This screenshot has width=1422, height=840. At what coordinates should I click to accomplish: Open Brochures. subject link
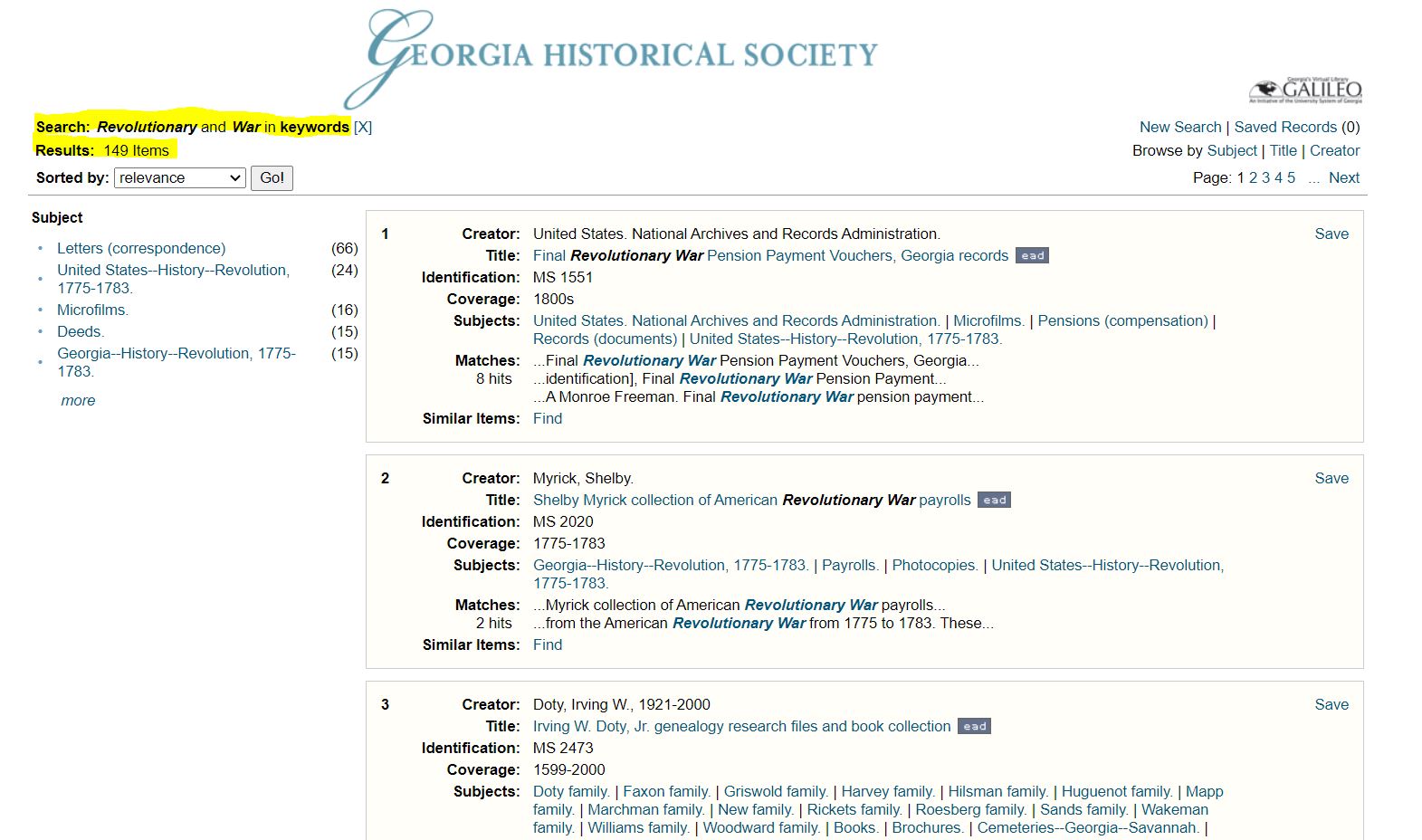click(x=928, y=827)
